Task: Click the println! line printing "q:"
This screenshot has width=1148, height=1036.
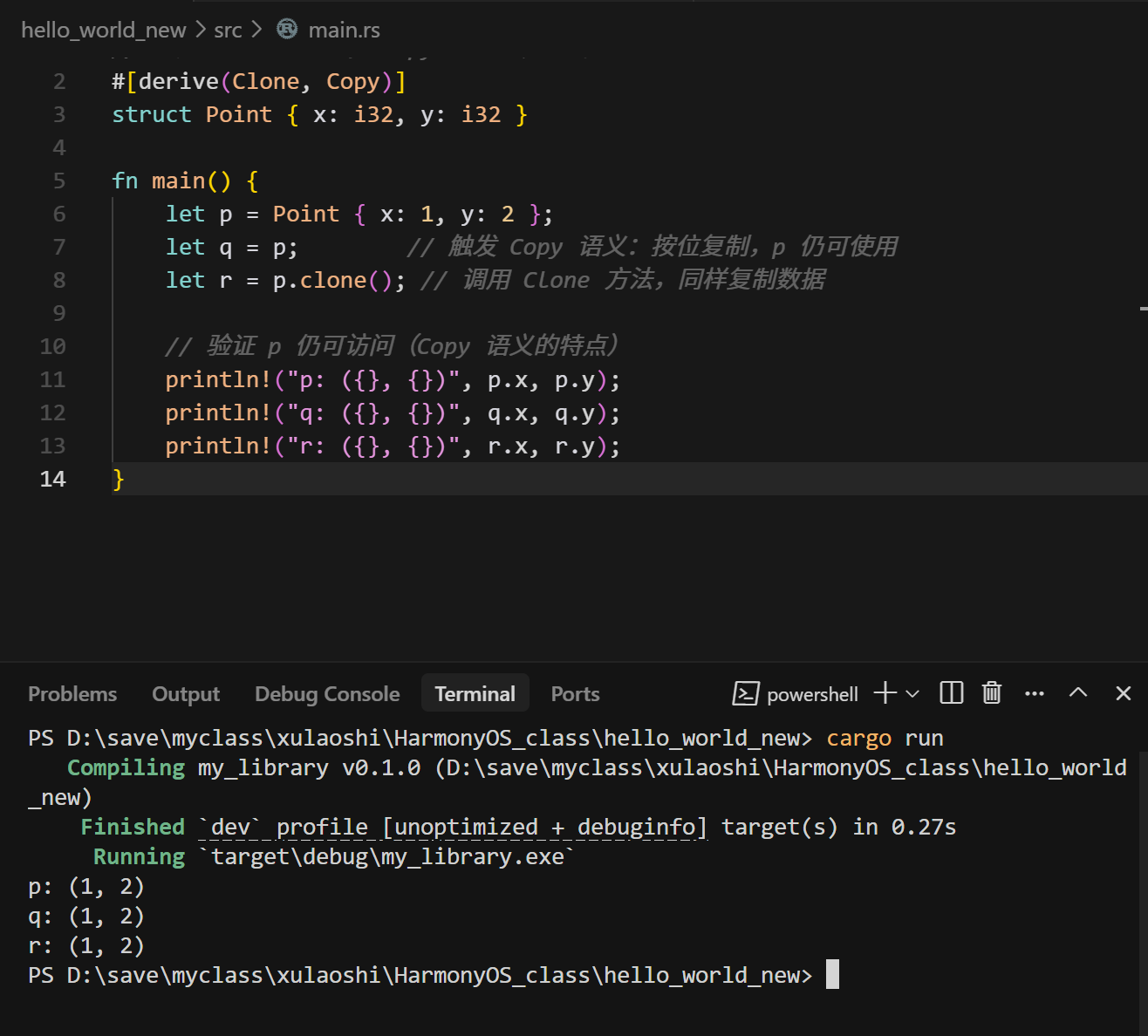Action: pyautogui.click(x=393, y=413)
